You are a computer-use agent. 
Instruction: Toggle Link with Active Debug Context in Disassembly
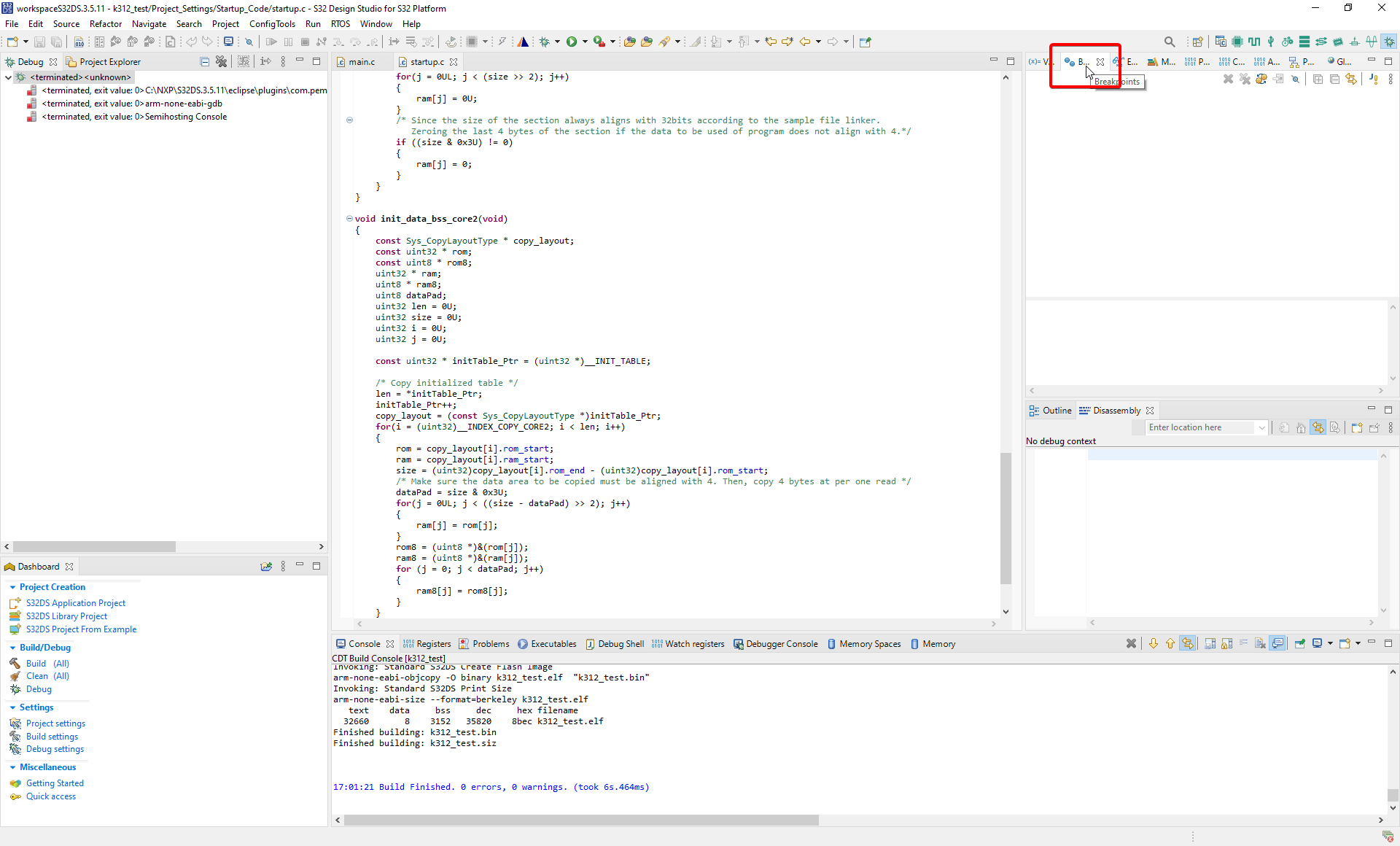click(x=1318, y=427)
